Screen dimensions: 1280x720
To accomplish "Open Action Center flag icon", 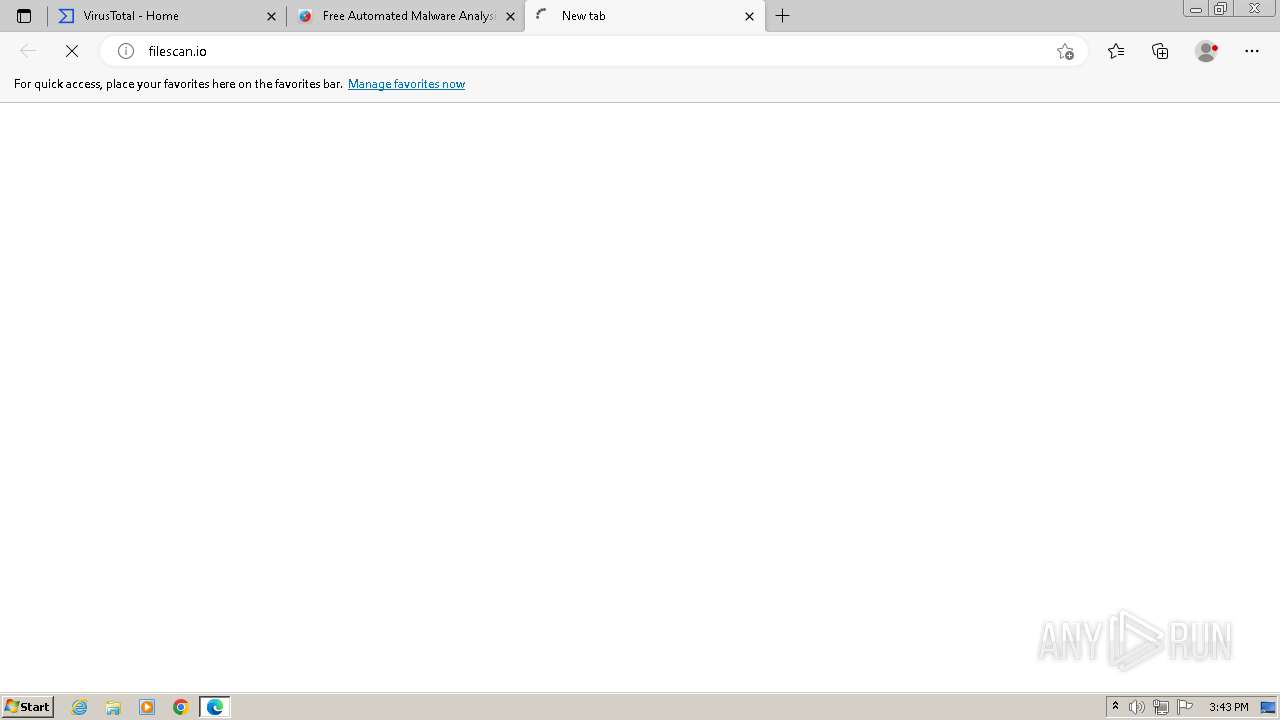I will point(1185,707).
